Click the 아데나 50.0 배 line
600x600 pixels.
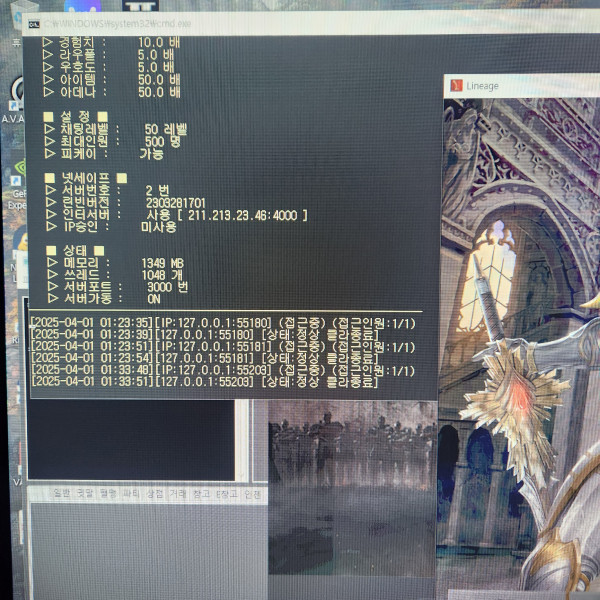pos(111,92)
